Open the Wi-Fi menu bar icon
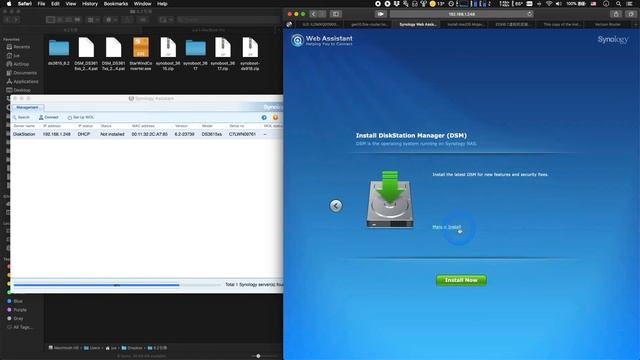Screen dimensions: 640x360 [x=549, y=4]
